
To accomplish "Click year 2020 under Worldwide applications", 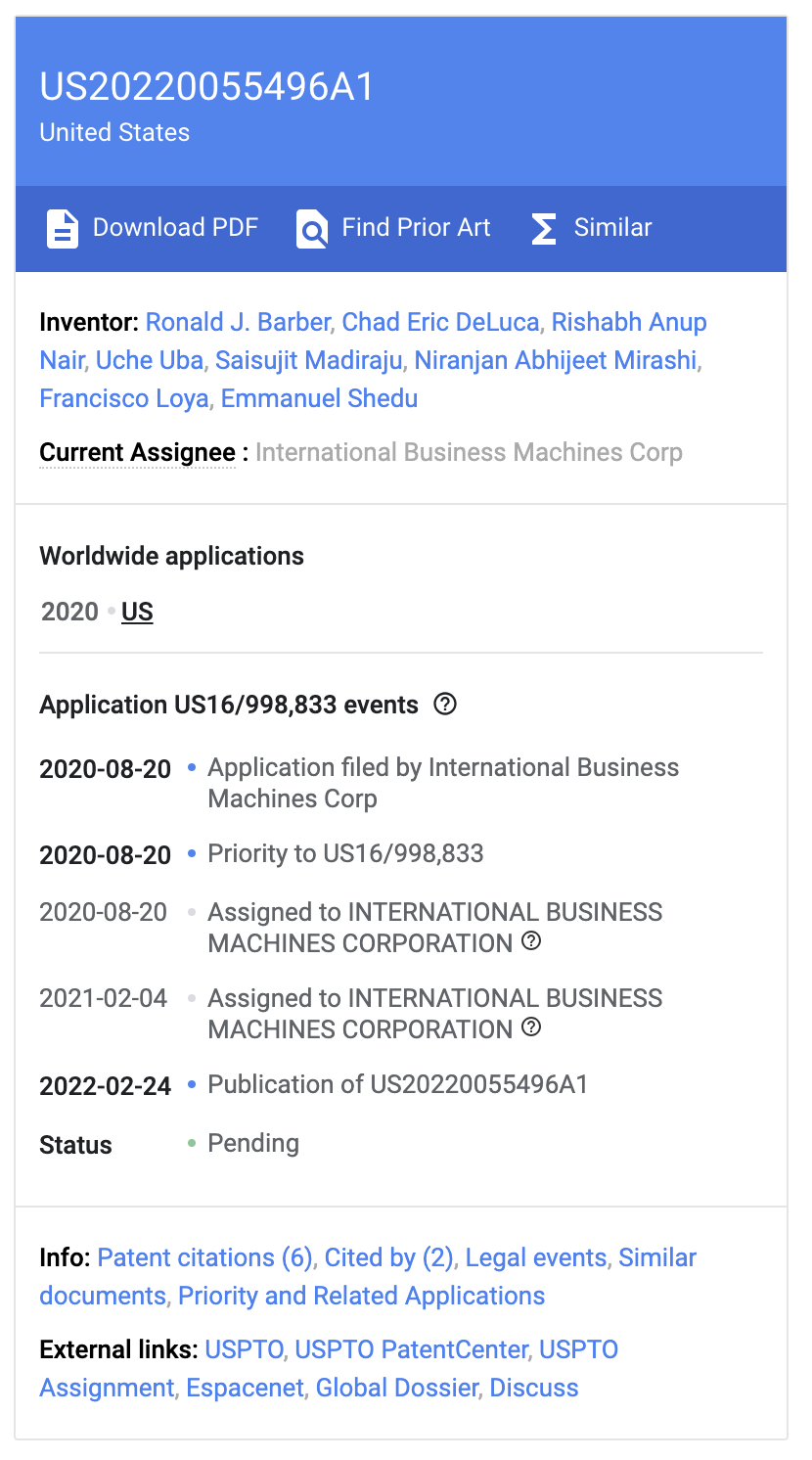I will point(69,612).
